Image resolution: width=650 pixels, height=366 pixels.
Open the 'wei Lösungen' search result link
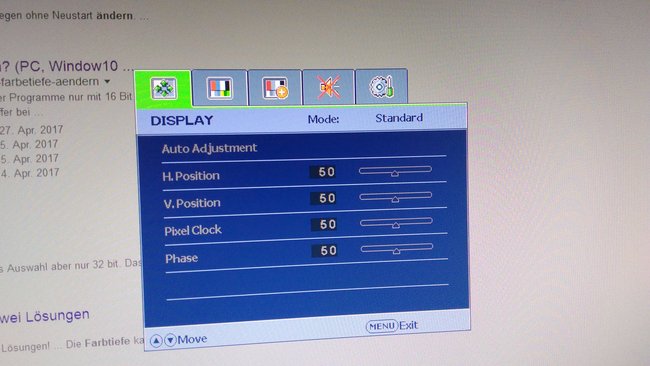pyautogui.click(x=44, y=316)
